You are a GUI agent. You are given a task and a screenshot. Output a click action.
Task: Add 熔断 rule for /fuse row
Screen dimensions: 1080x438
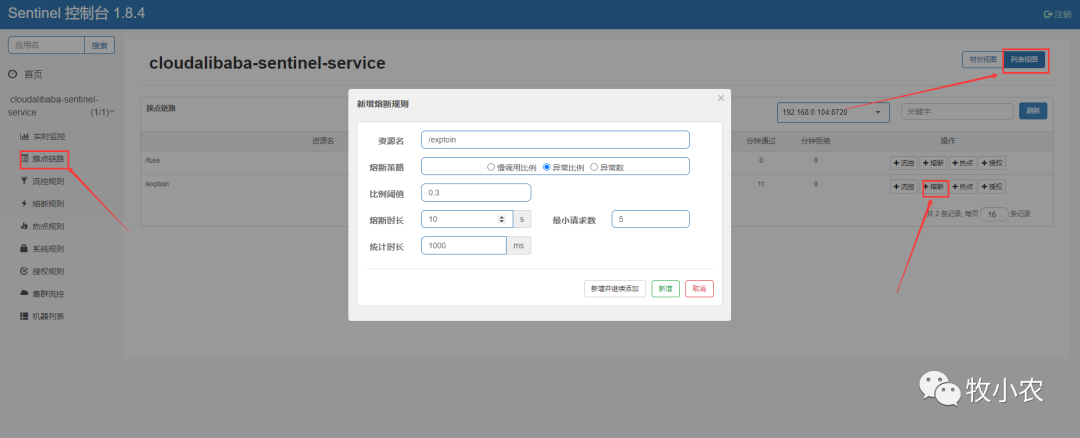point(934,163)
